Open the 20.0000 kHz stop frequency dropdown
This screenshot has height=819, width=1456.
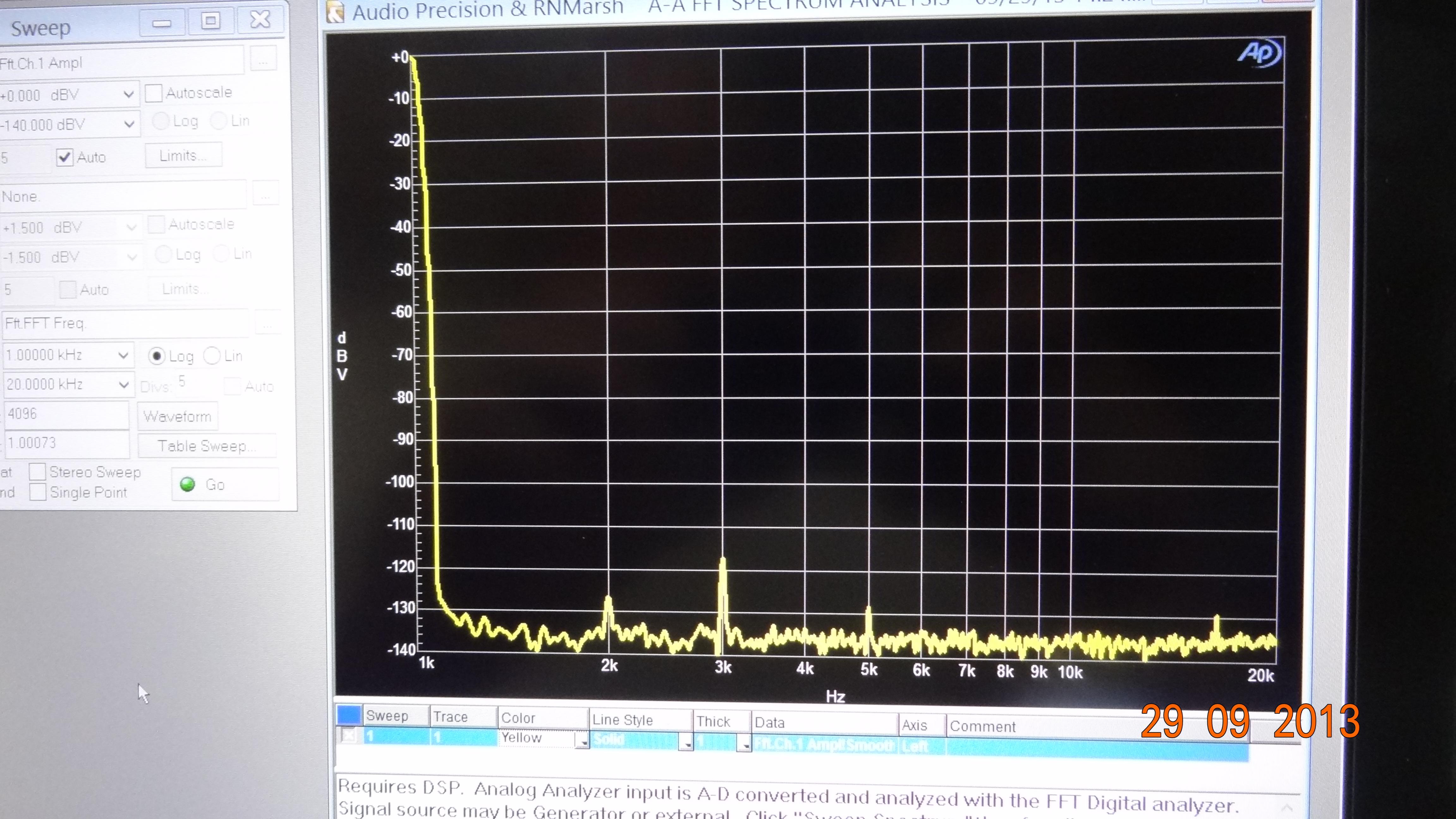click(x=124, y=384)
